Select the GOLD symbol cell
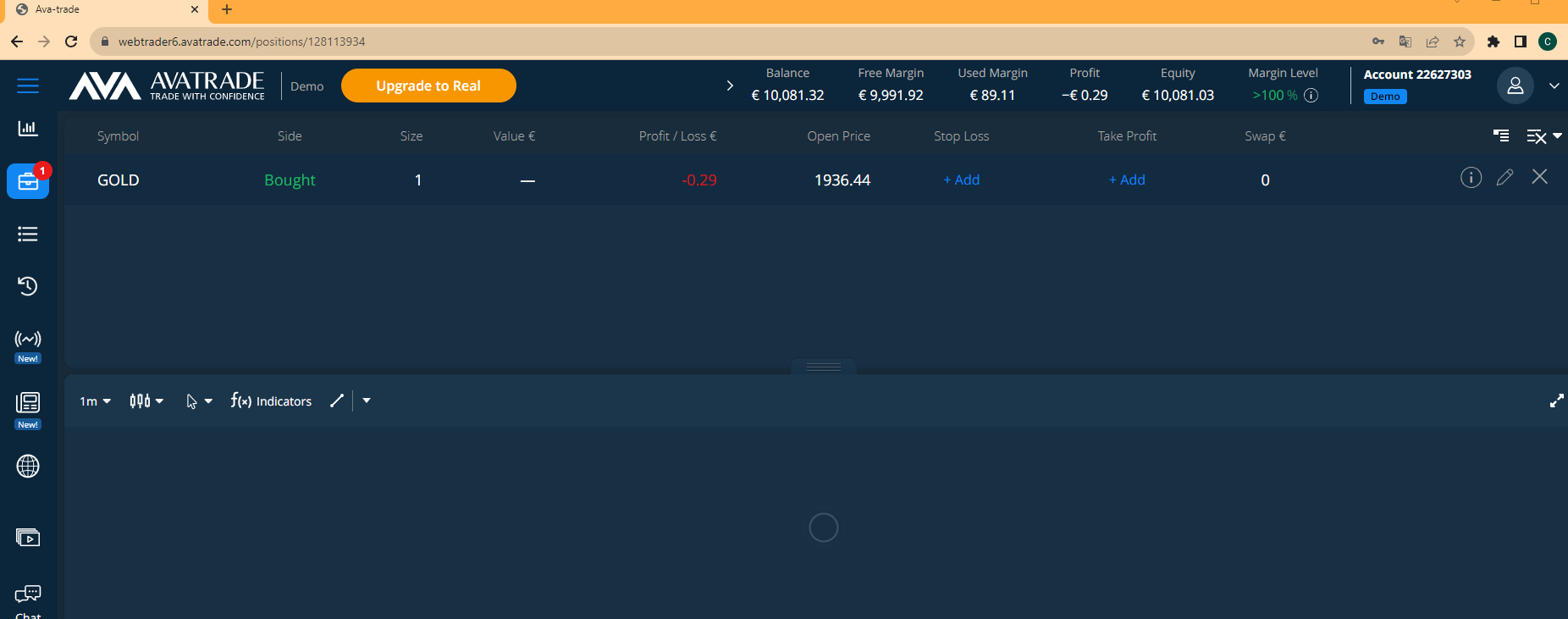1568x619 pixels. [118, 180]
